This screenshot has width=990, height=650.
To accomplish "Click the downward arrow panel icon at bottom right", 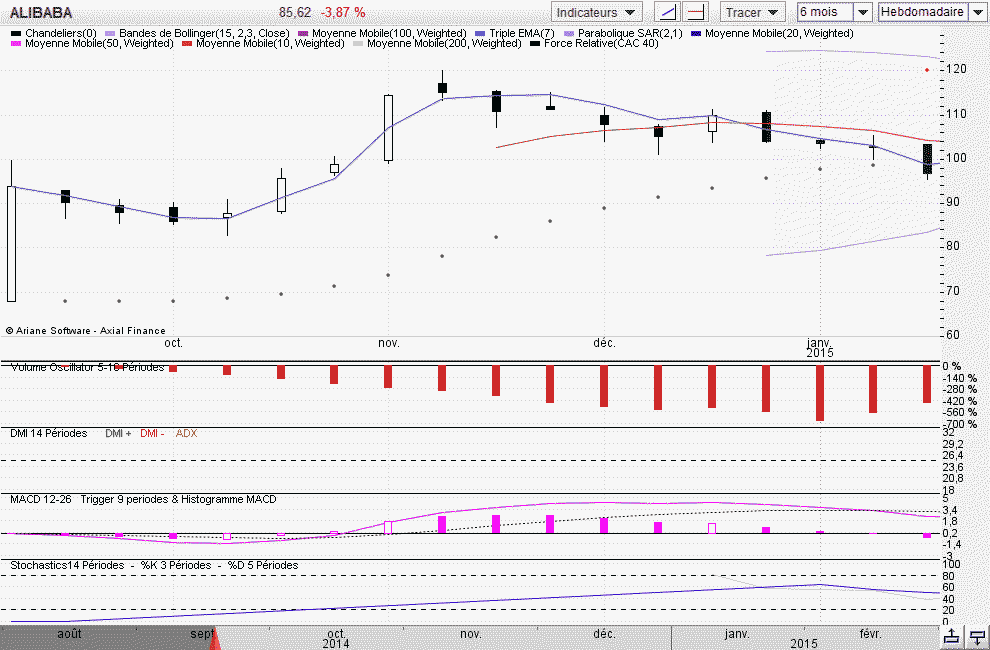I will point(977,637).
